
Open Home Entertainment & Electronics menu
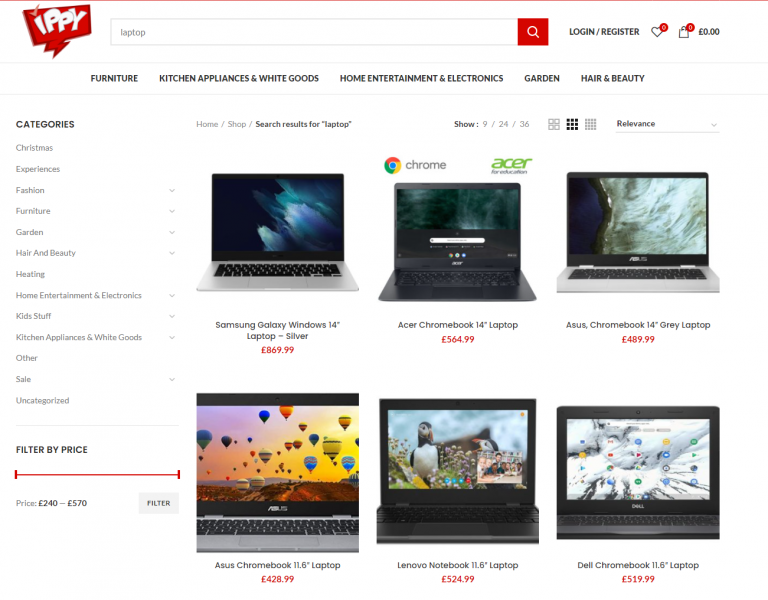pyautogui.click(x=421, y=78)
